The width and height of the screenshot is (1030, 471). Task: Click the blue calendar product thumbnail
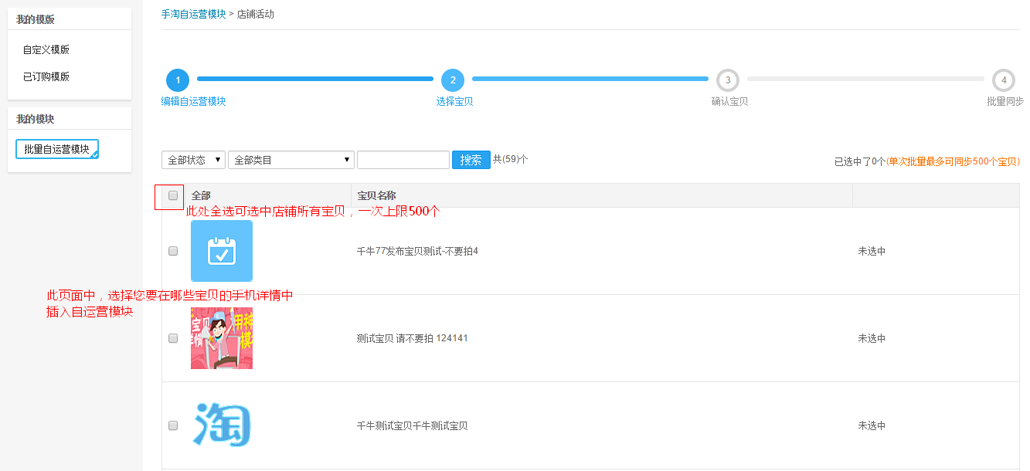221,251
